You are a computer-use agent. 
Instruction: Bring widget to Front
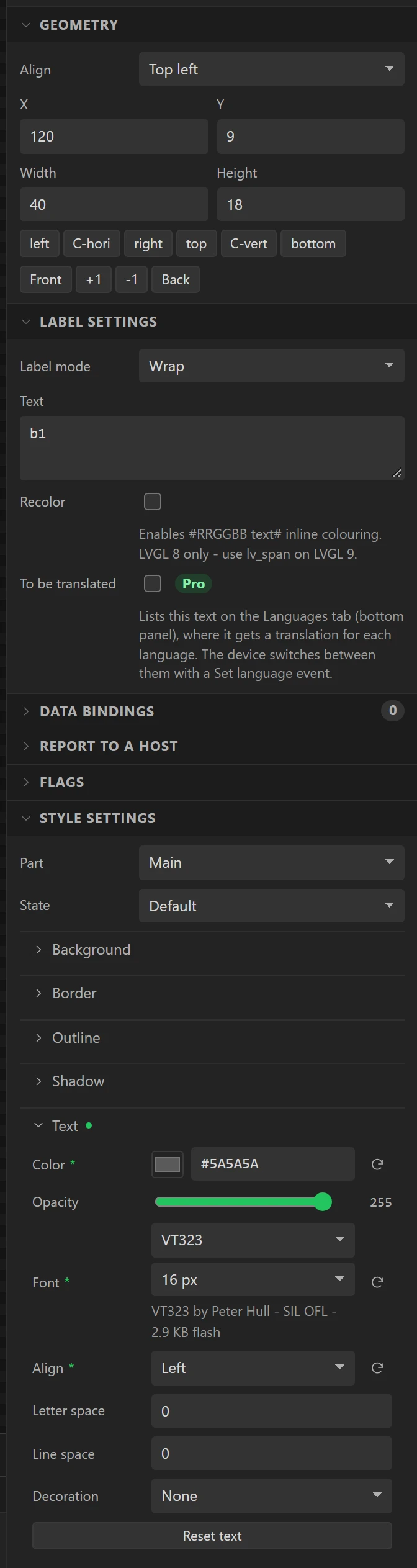click(46, 279)
